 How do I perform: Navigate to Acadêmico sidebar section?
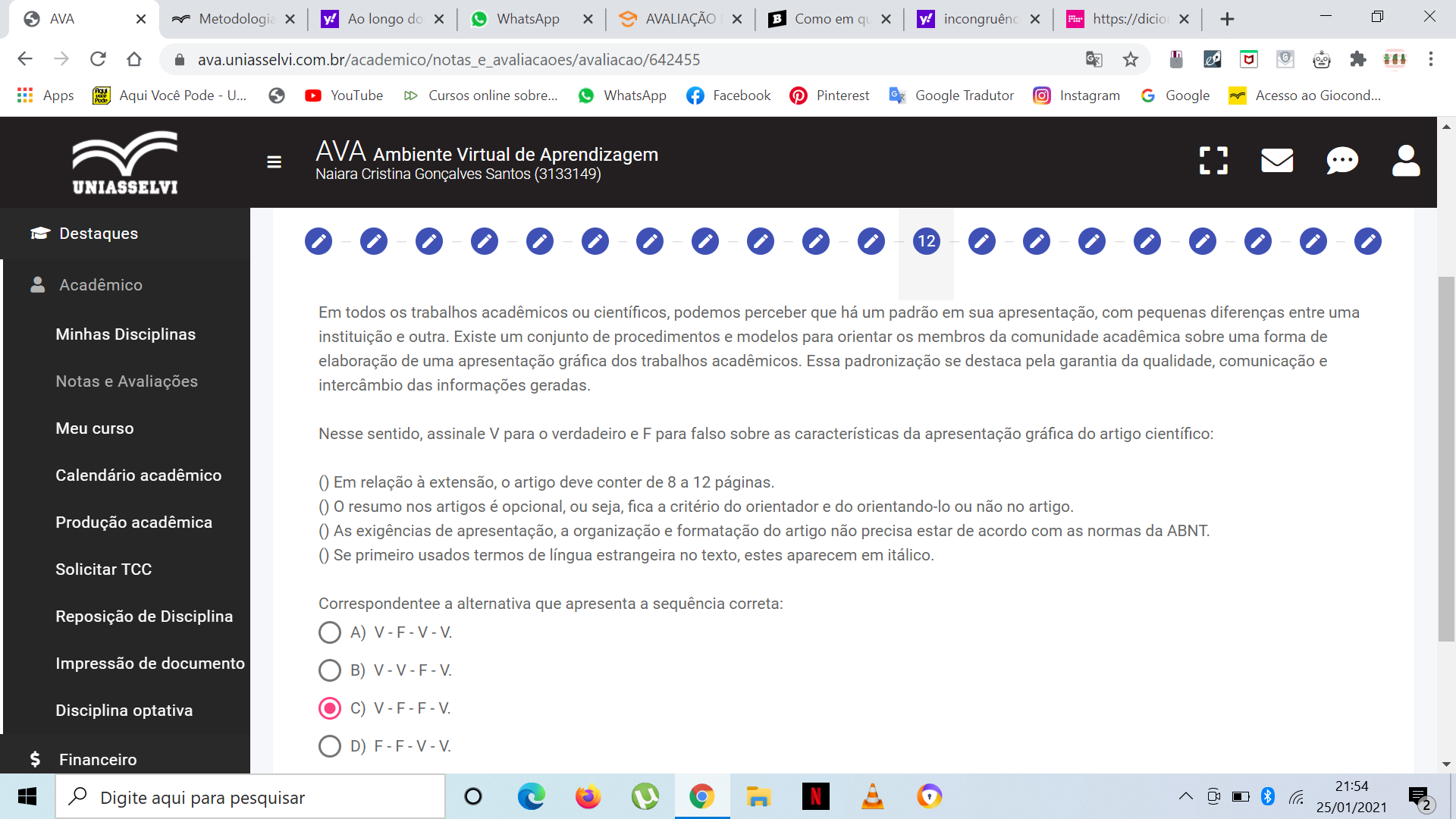pyautogui.click(x=102, y=285)
